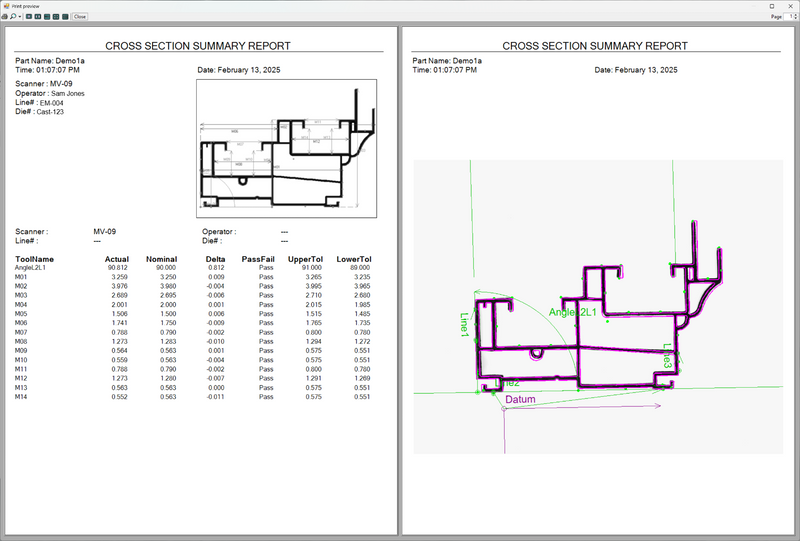Click the Datum label on drawing
The image size is (800, 541).
(521, 399)
